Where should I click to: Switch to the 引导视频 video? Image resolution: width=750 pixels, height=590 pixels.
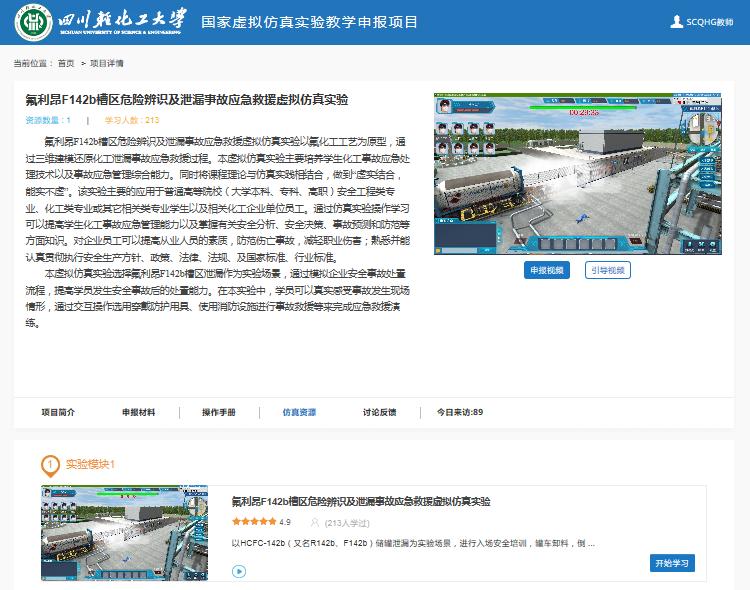(607, 270)
